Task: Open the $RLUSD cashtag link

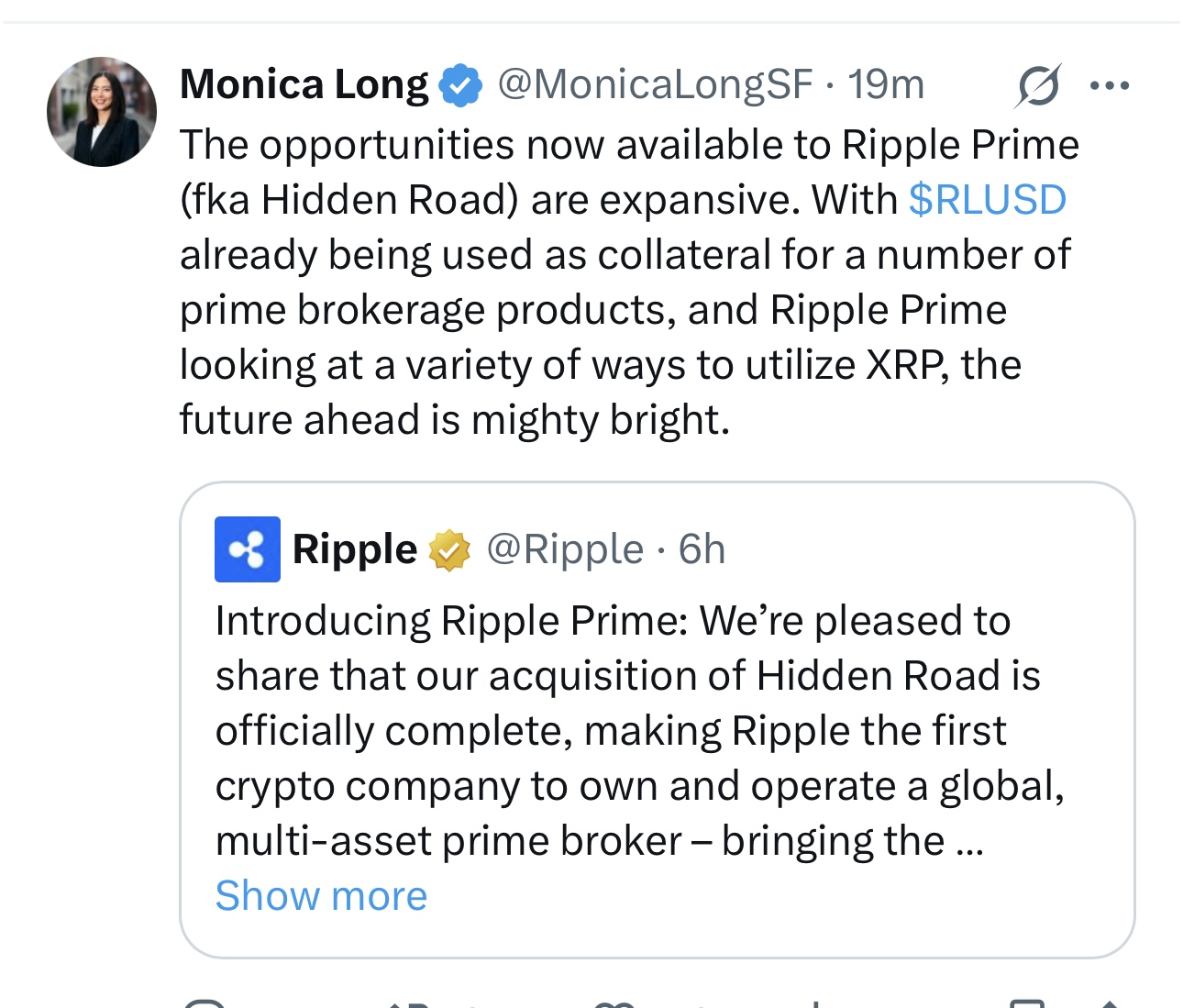Action: [988, 200]
